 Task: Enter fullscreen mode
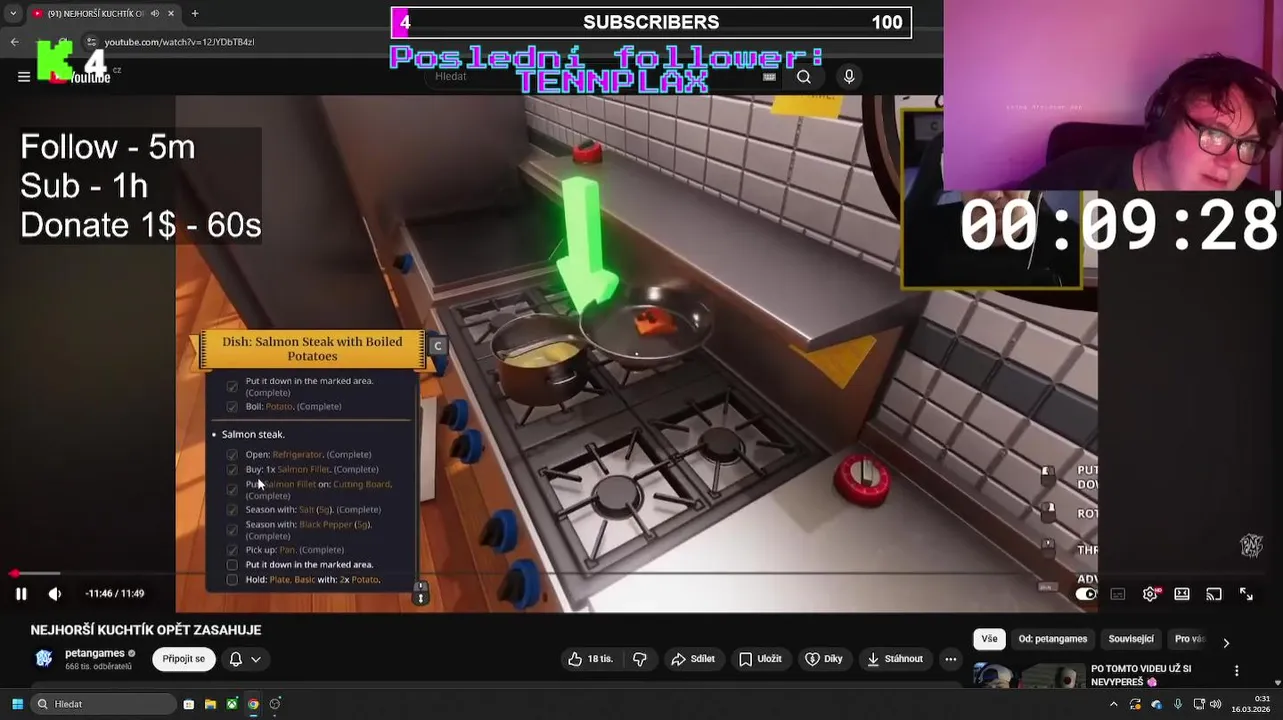click(x=1246, y=594)
